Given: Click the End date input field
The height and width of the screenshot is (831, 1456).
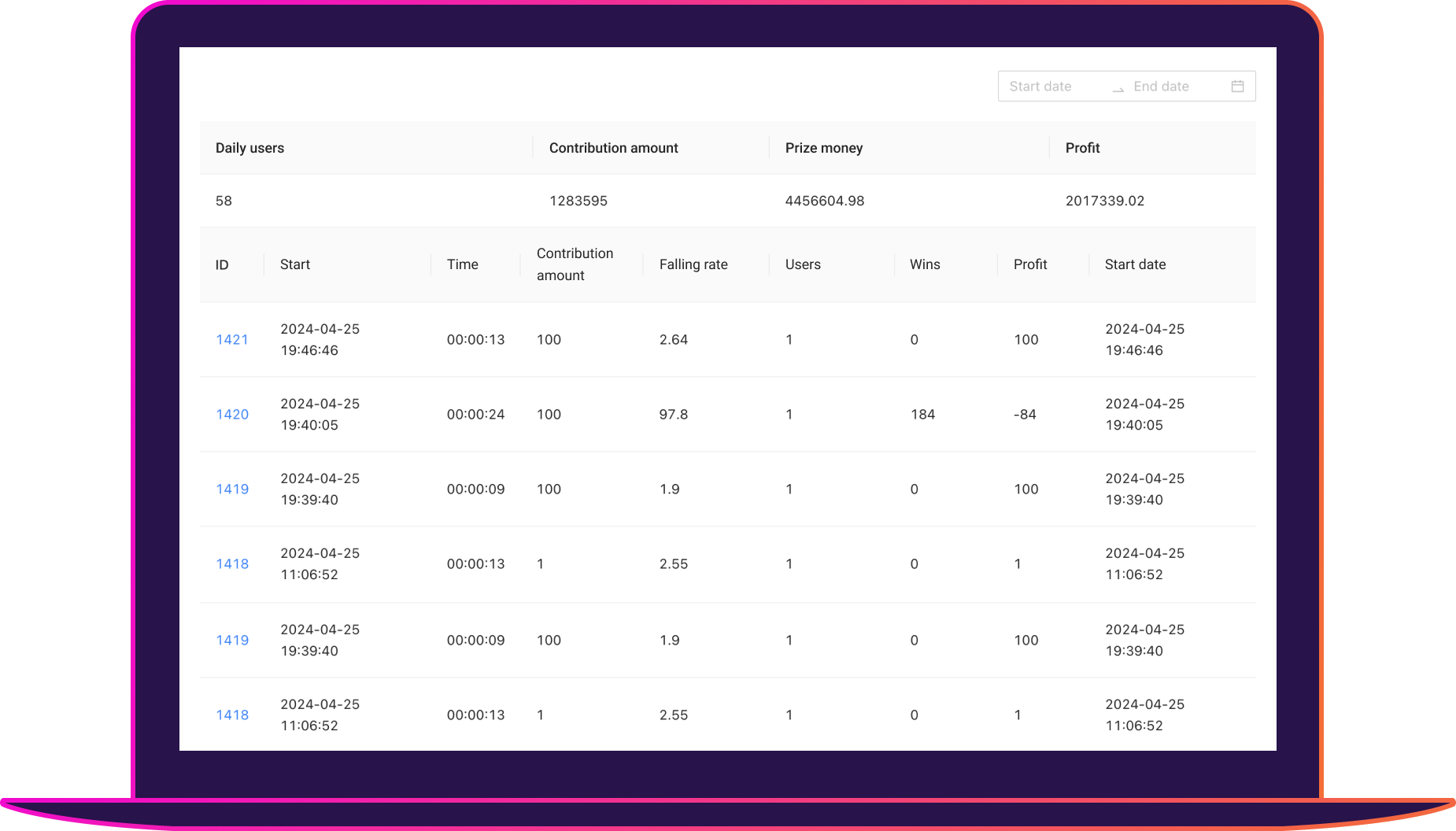Looking at the screenshot, I should [x=1173, y=87].
